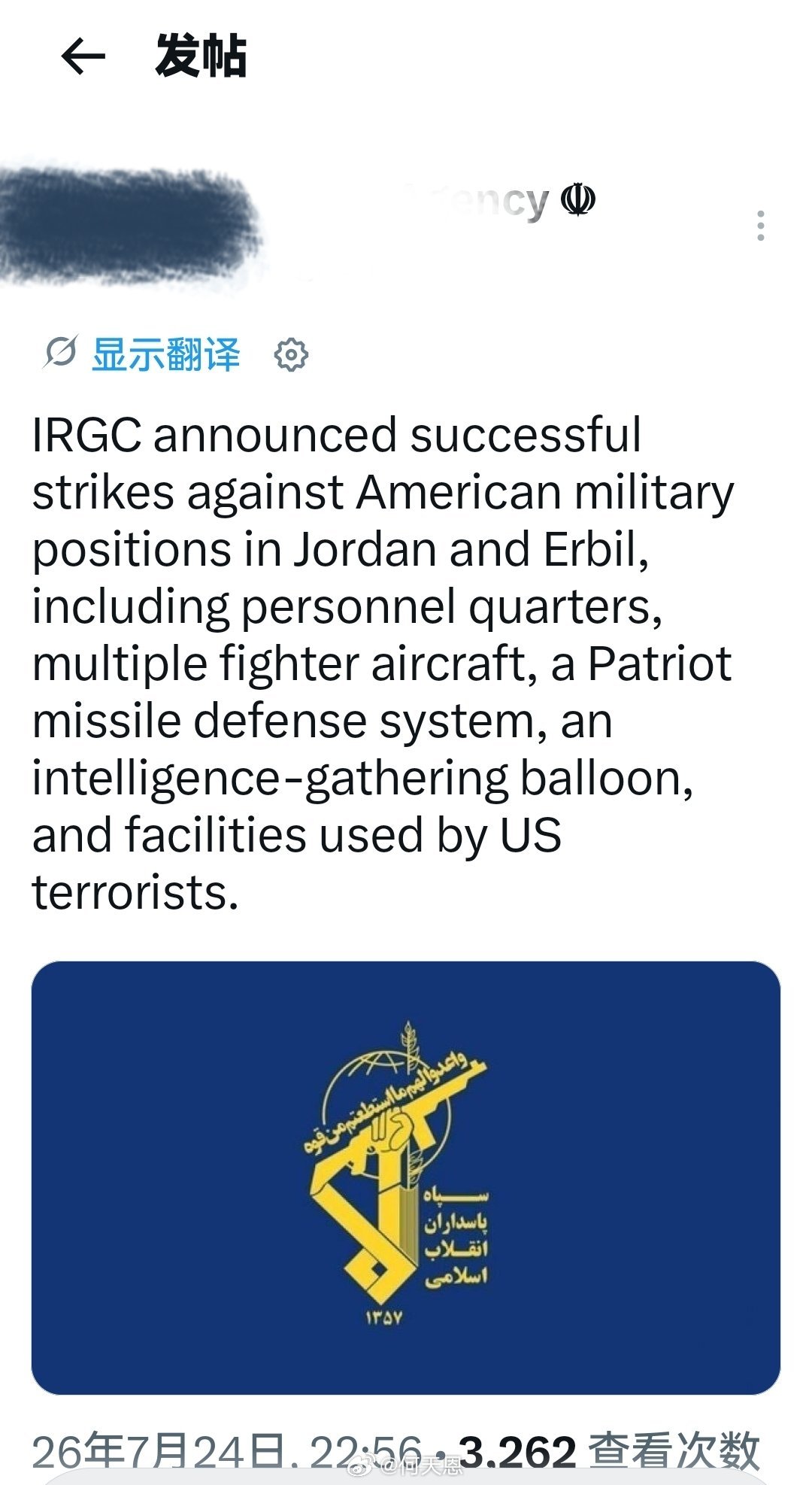Open the three-dot post options menu
Image resolution: width=812 pixels, height=1485 pixels.
pyautogui.click(x=761, y=226)
